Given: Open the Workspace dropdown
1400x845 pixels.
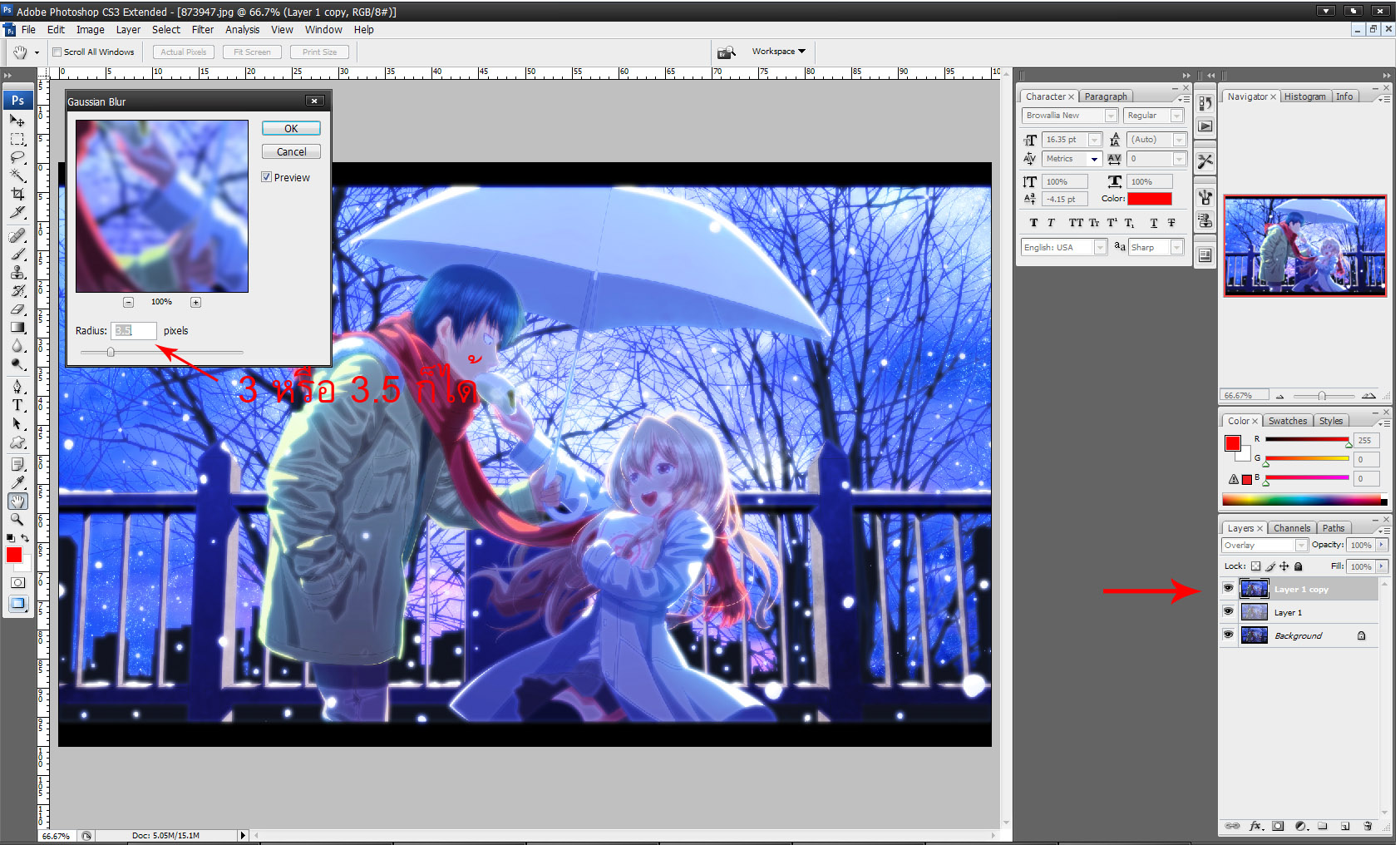Looking at the screenshot, I should 778,52.
